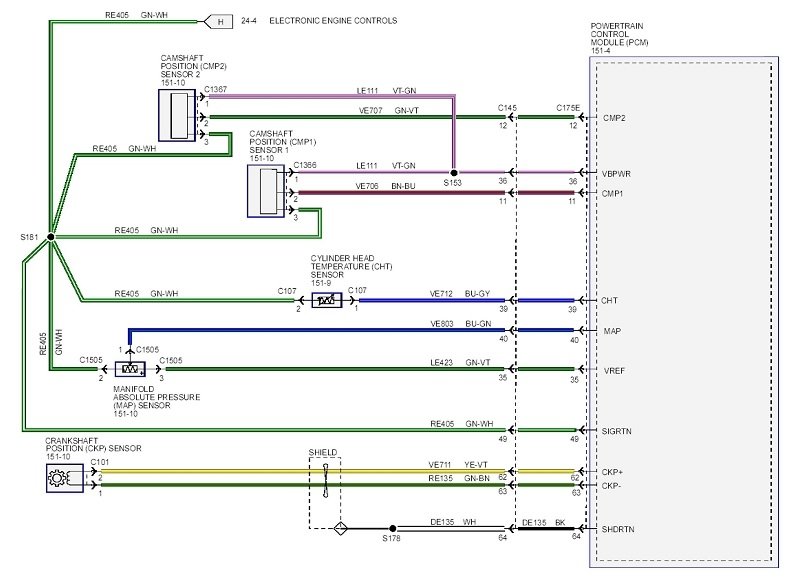This screenshot has width=796, height=584.
Task: Click the LE423 GN-VT wire label
Action: (x=460, y=363)
